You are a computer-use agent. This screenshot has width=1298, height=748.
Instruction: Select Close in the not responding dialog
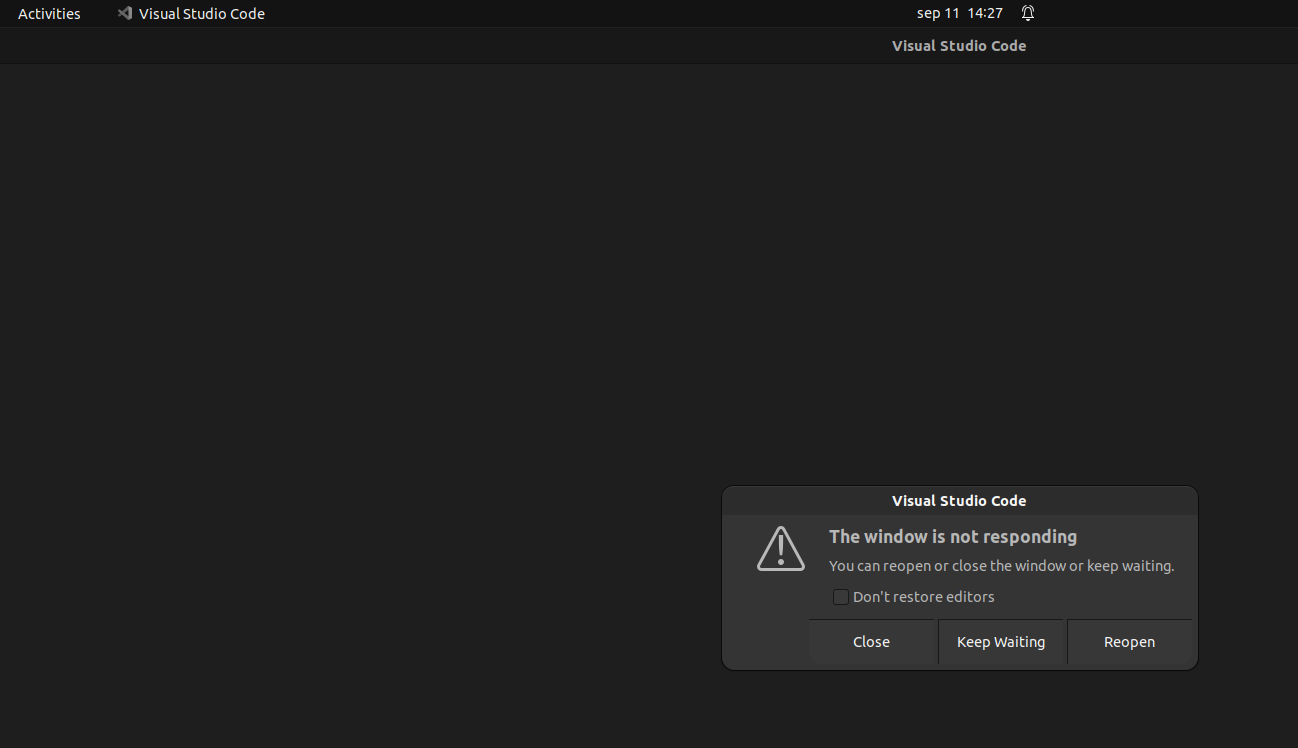point(871,641)
